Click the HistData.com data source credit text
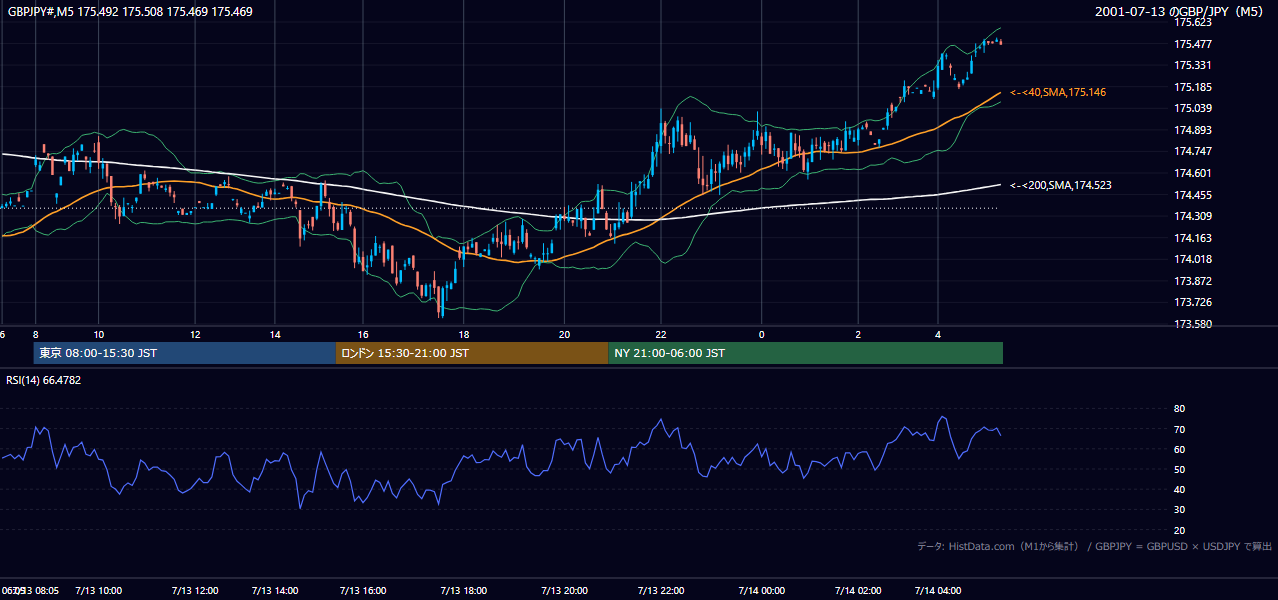 [x=1095, y=546]
